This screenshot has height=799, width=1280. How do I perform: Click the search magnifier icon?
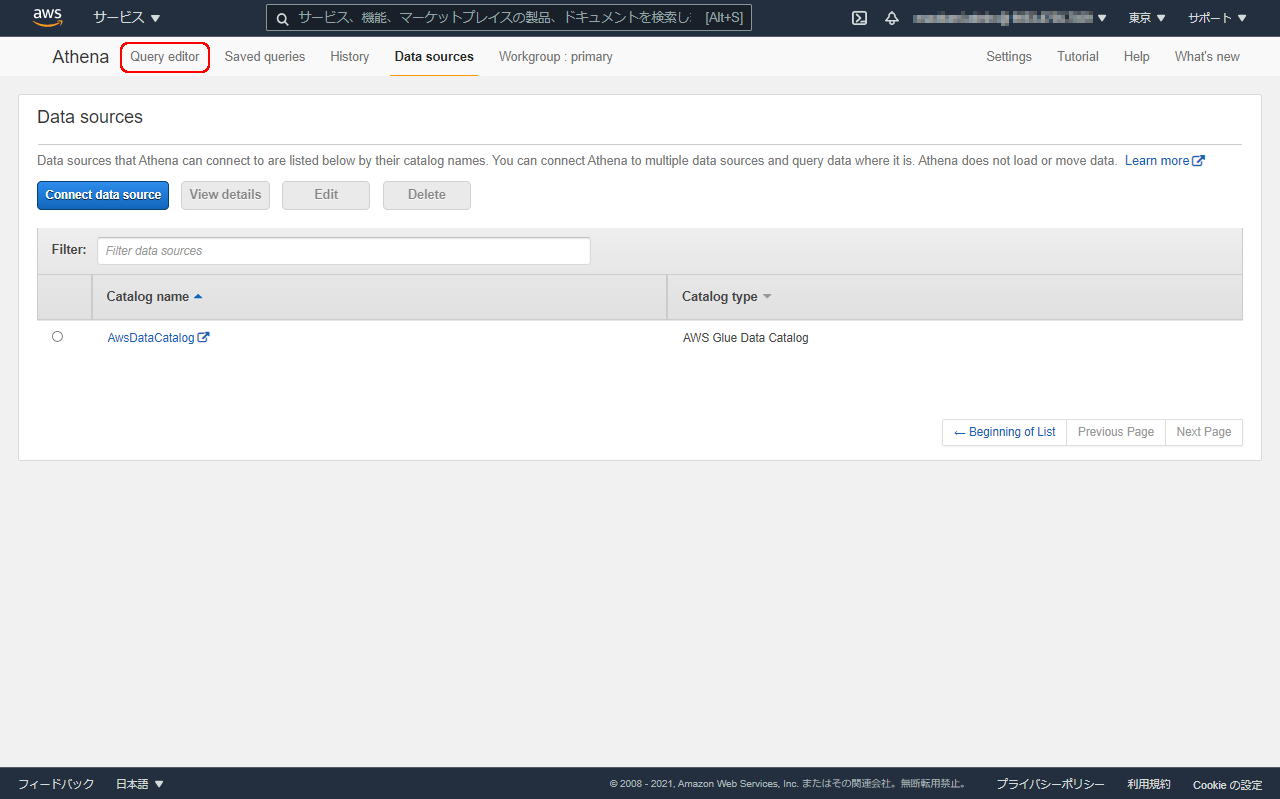click(x=282, y=18)
